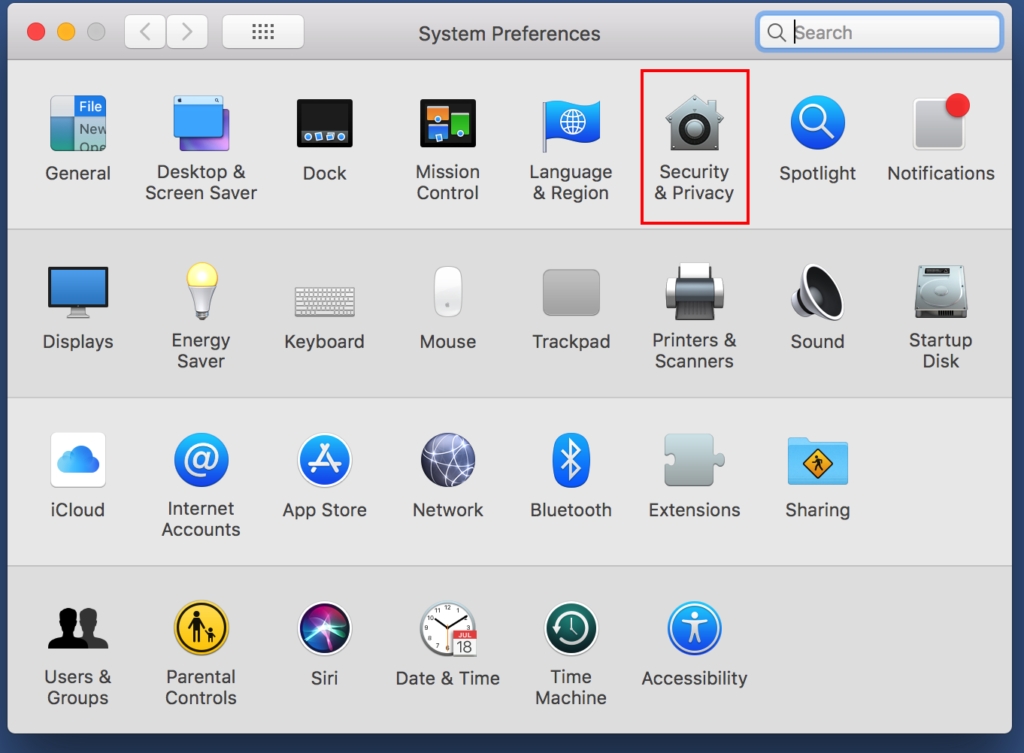Open Language & Region settings
The width and height of the screenshot is (1024, 753).
(571, 124)
